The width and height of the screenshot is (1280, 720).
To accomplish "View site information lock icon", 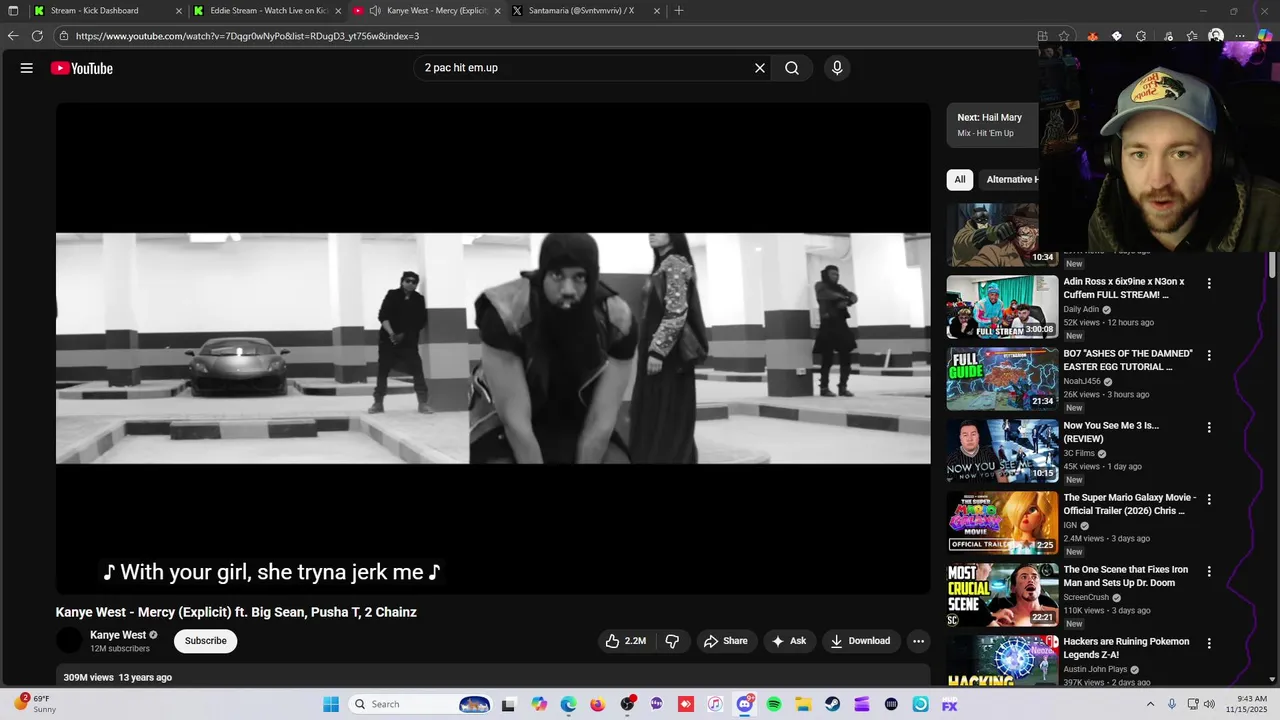I will tap(64, 36).
